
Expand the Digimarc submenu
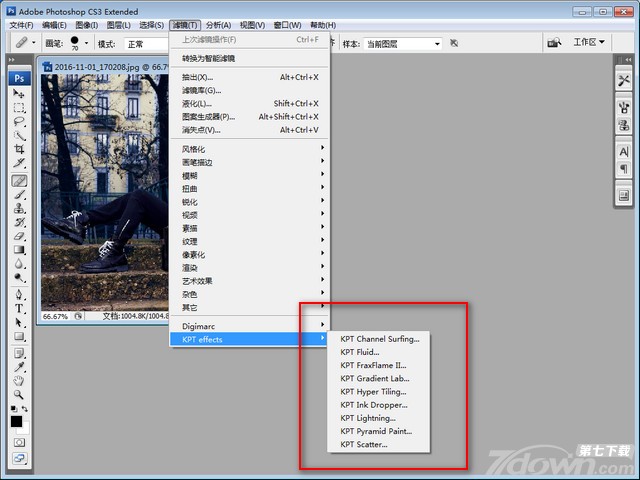click(x=250, y=326)
